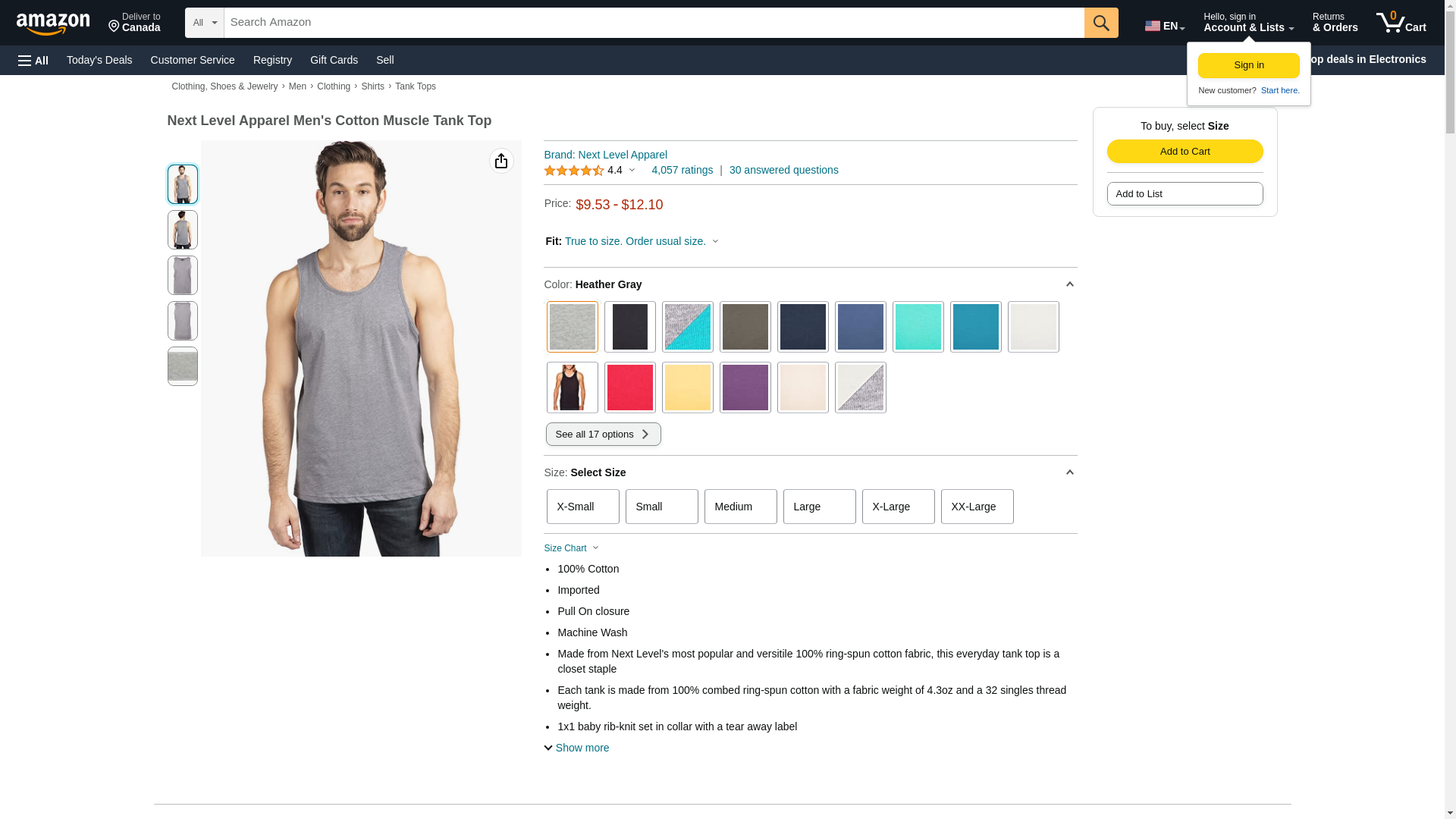The width and height of the screenshot is (1456, 819).
Task: Click the Add to Cart button
Action: click(1185, 151)
